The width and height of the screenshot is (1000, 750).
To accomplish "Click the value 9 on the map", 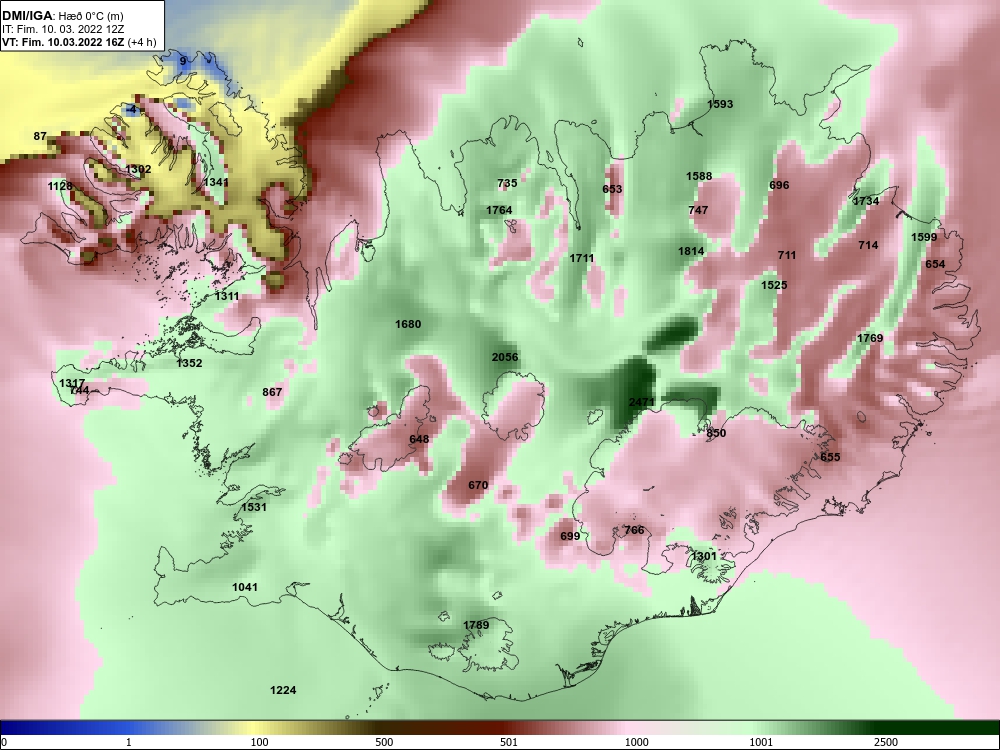I will coord(183,61).
